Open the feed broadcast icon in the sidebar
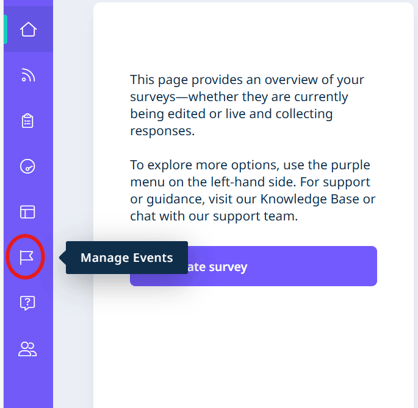The height and width of the screenshot is (408, 418). click(28, 75)
